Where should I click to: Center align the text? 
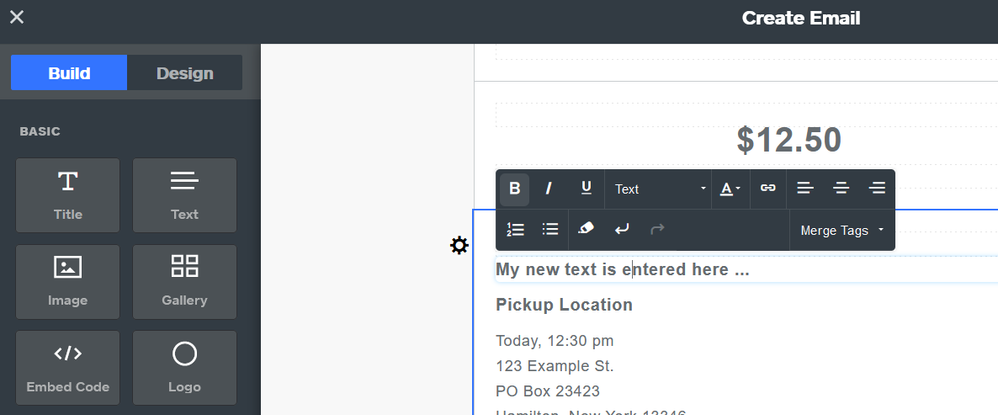(841, 189)
